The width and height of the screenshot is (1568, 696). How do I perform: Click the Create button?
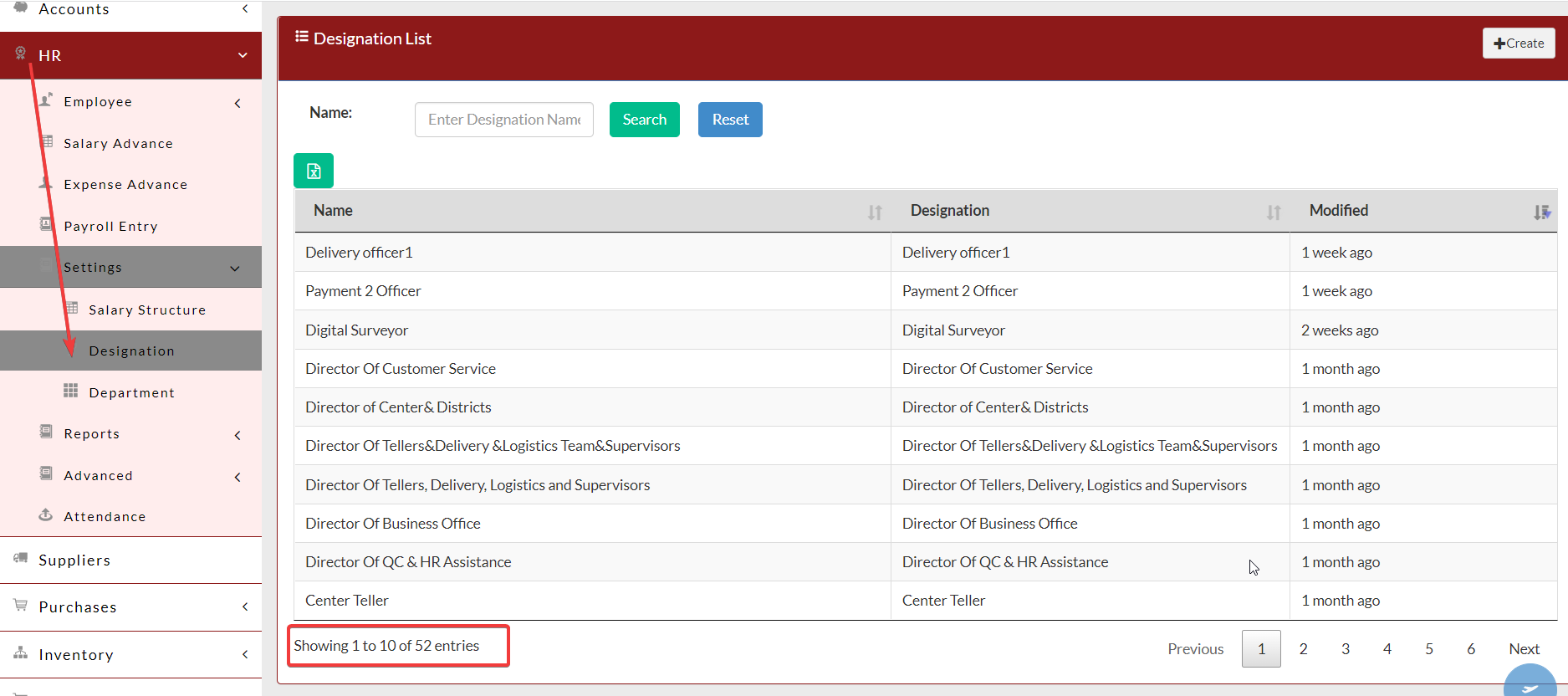coord(1519,43)
